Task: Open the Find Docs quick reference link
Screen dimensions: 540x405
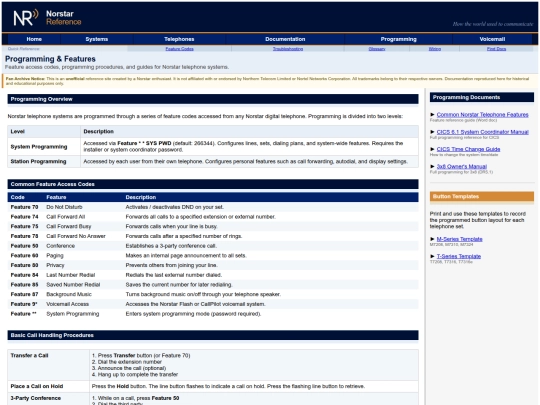Action: tap(496, 49)
